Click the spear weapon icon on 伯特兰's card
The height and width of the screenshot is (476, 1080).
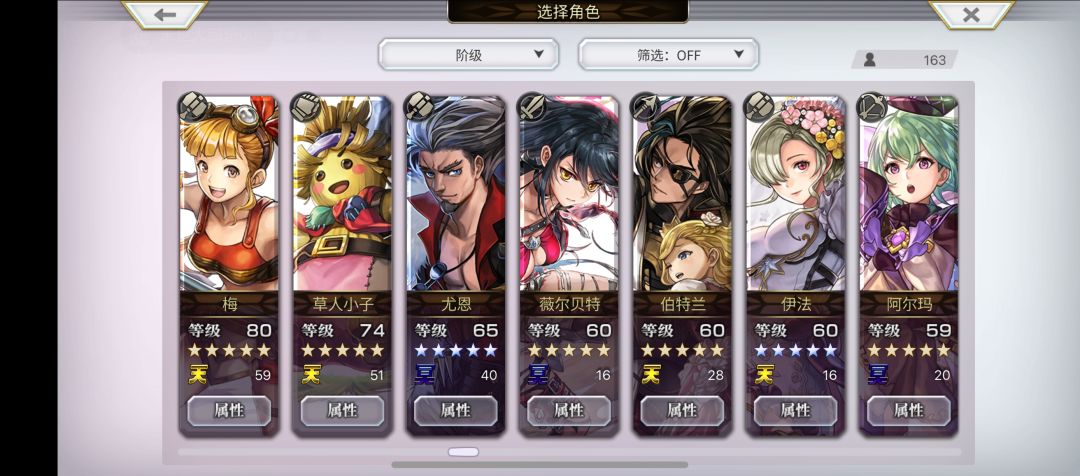pos(645,107)
